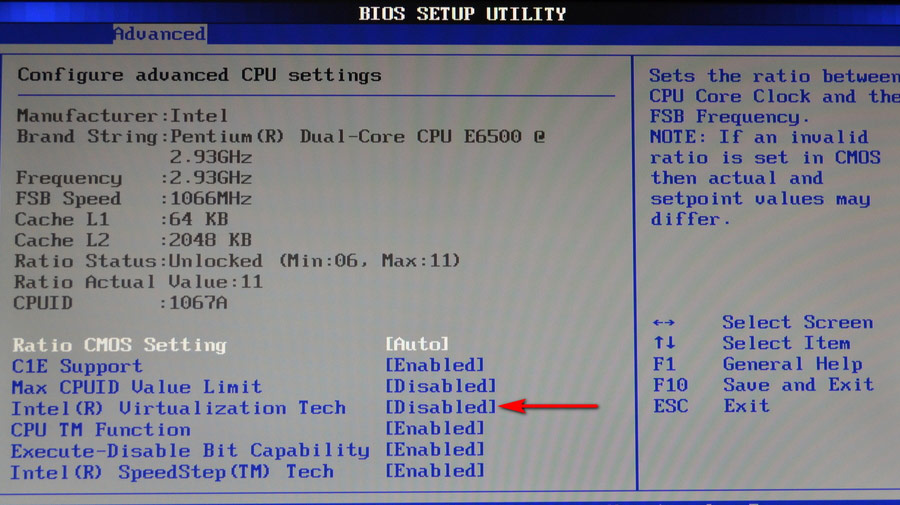Select Intel(R) Virtualization Tech option
The image size is (900, 505).
coord(179,409)
